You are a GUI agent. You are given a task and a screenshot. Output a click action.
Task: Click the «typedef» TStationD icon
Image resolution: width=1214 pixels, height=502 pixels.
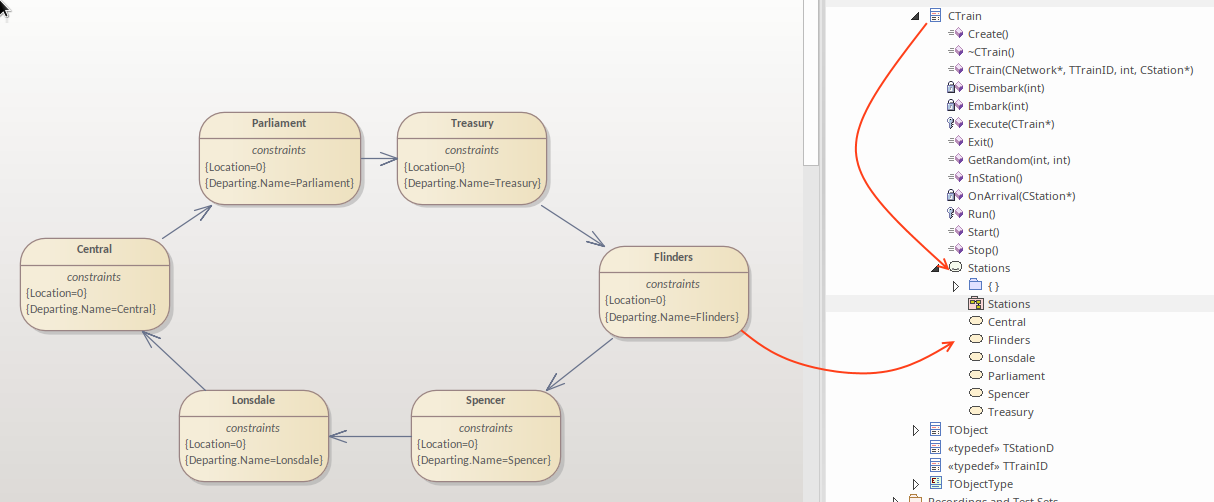point(935,448)
